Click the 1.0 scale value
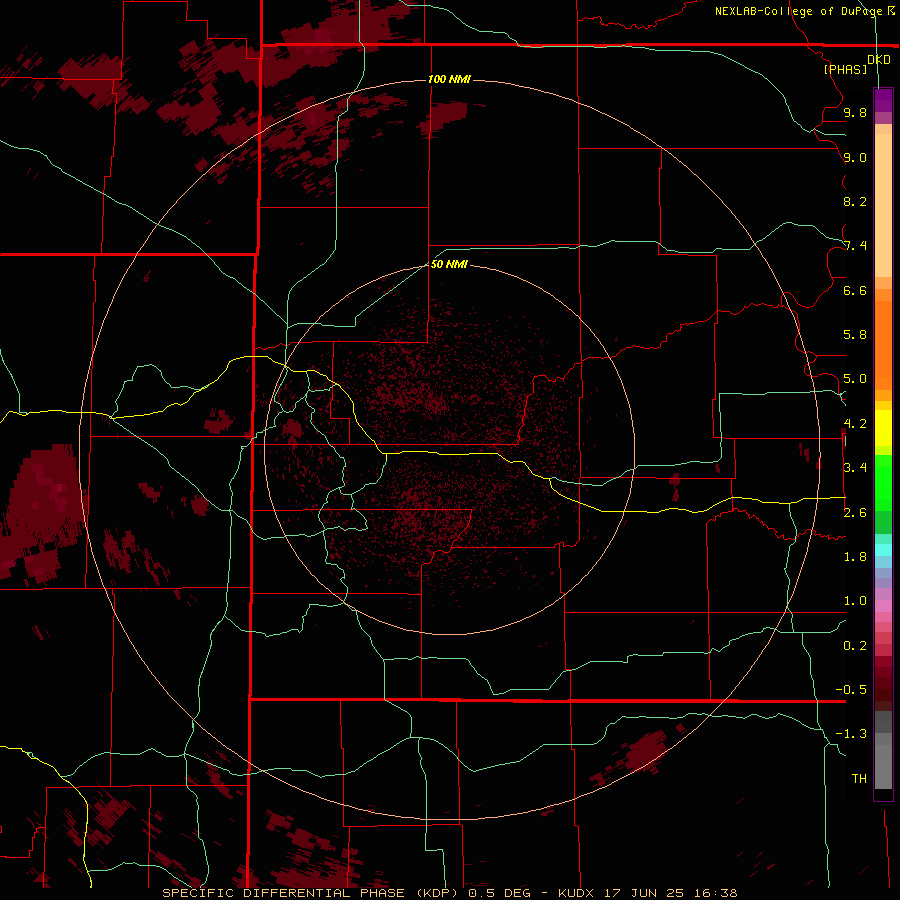Viewport: 900px width, 900px height. 855,601
